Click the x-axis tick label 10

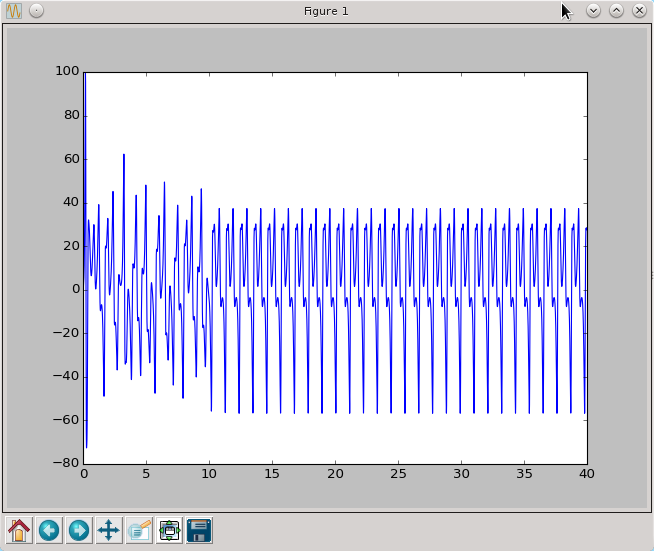209,474
